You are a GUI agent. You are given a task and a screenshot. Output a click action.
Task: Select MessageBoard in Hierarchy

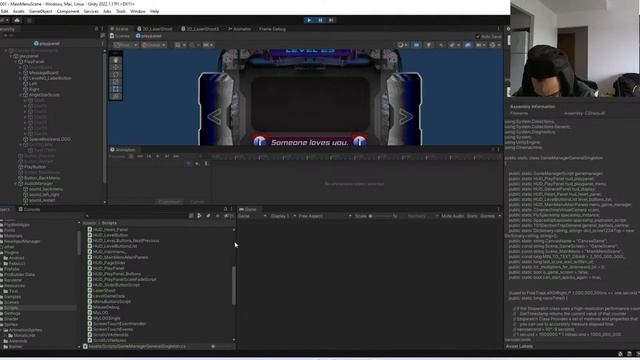coord(43,73)
